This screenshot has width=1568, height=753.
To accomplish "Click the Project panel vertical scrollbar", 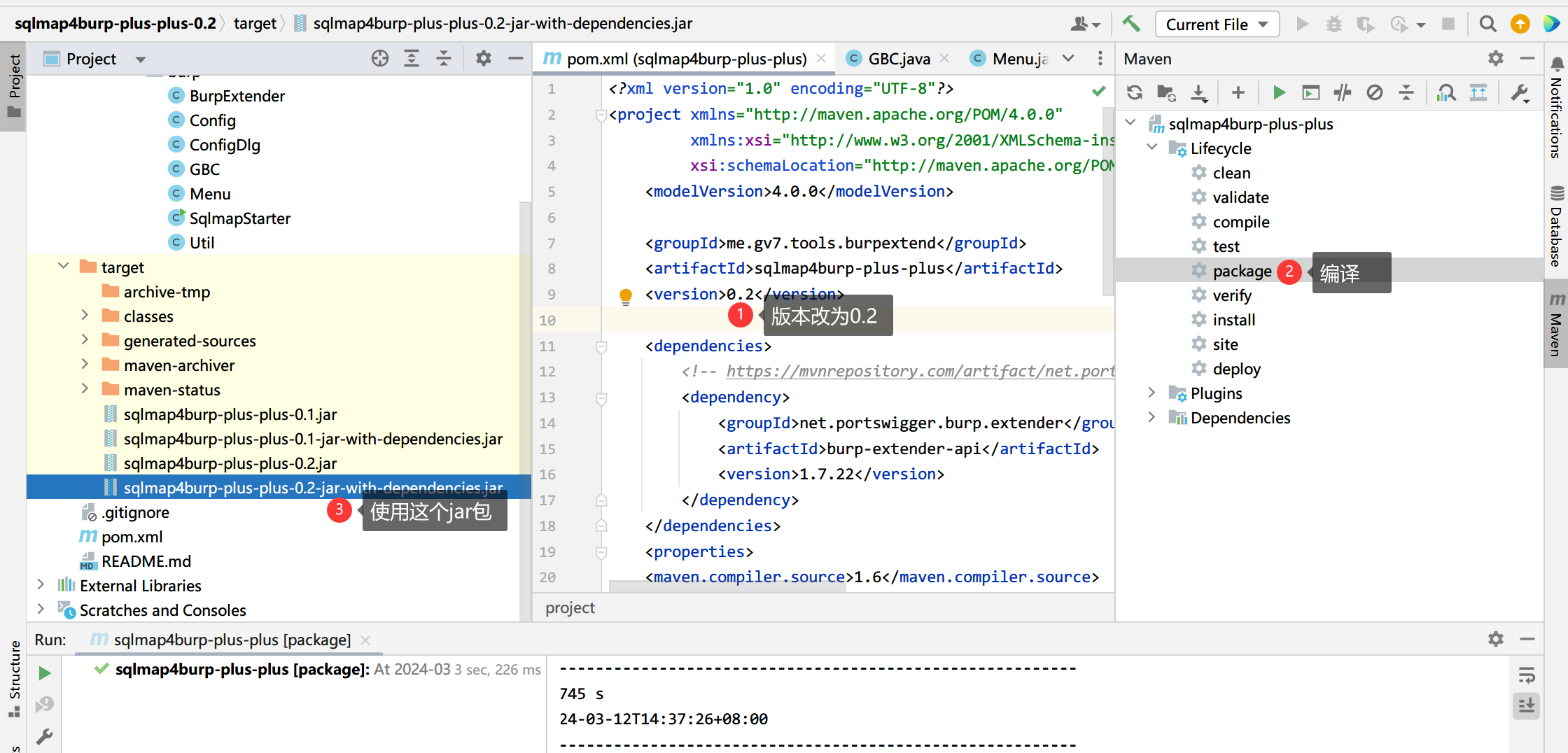I will (525, 411).
